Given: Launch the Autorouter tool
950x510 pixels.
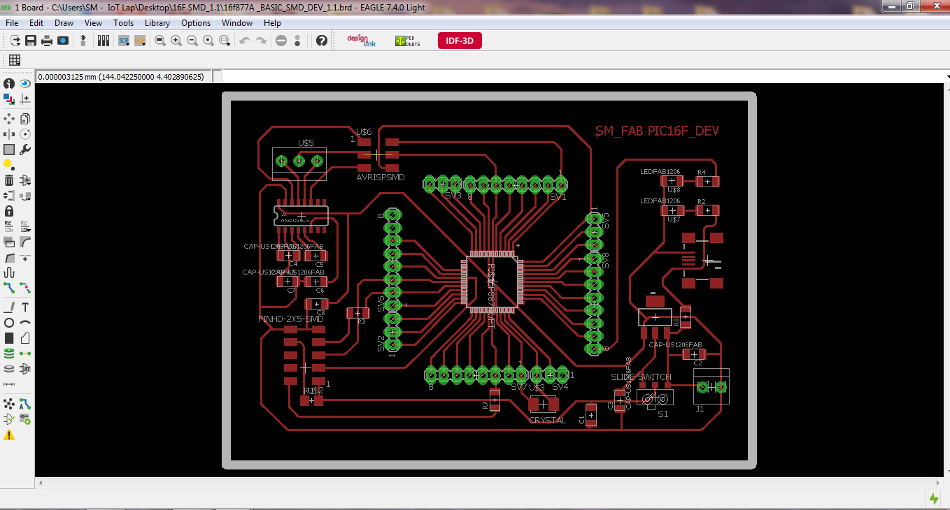Looking at the screenshot, I should click(x=25, y=404).
